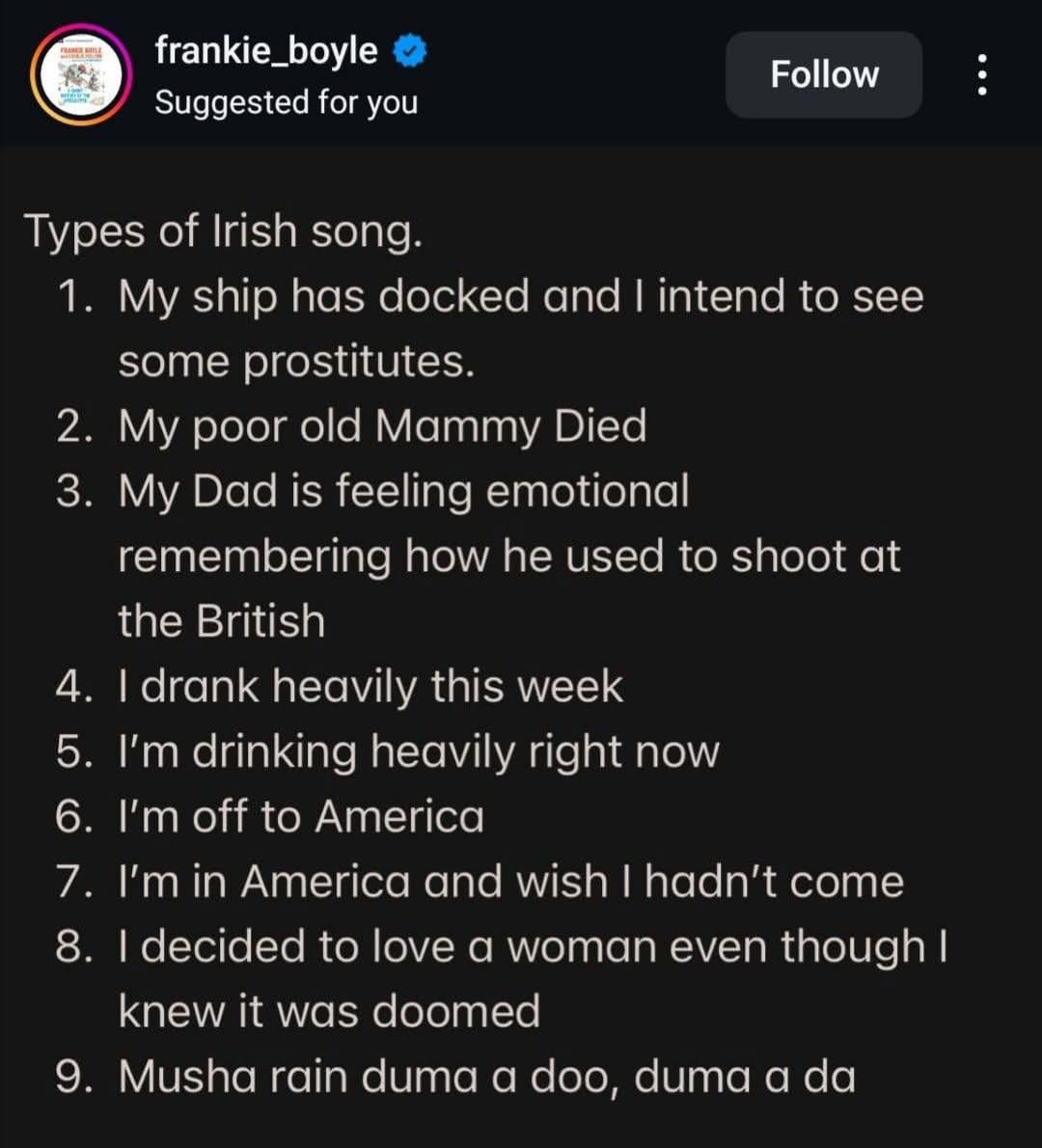Click the words 'the British'

coord(222,621)
